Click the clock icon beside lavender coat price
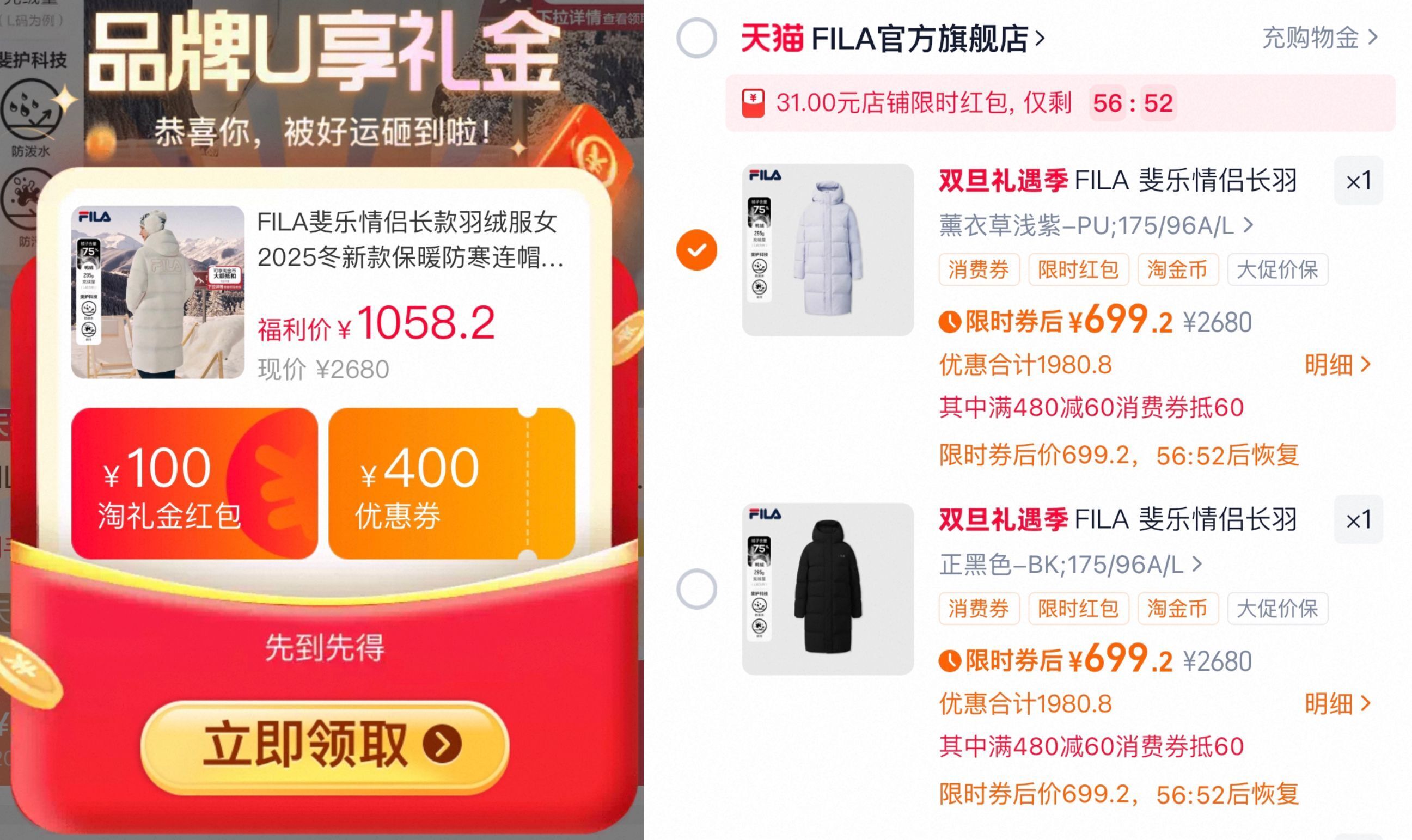The width and height of the screenshot is (1412, 840). 950,322
